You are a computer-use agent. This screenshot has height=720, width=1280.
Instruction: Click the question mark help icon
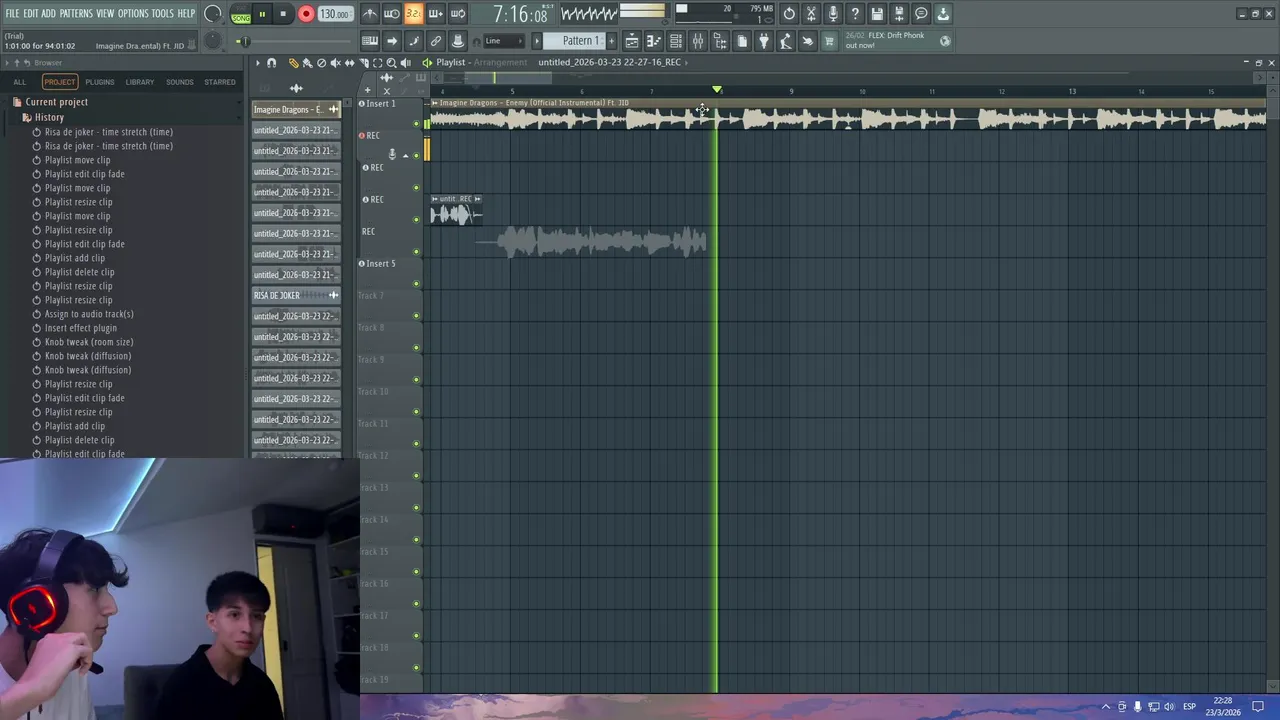(x=855, y=14)
